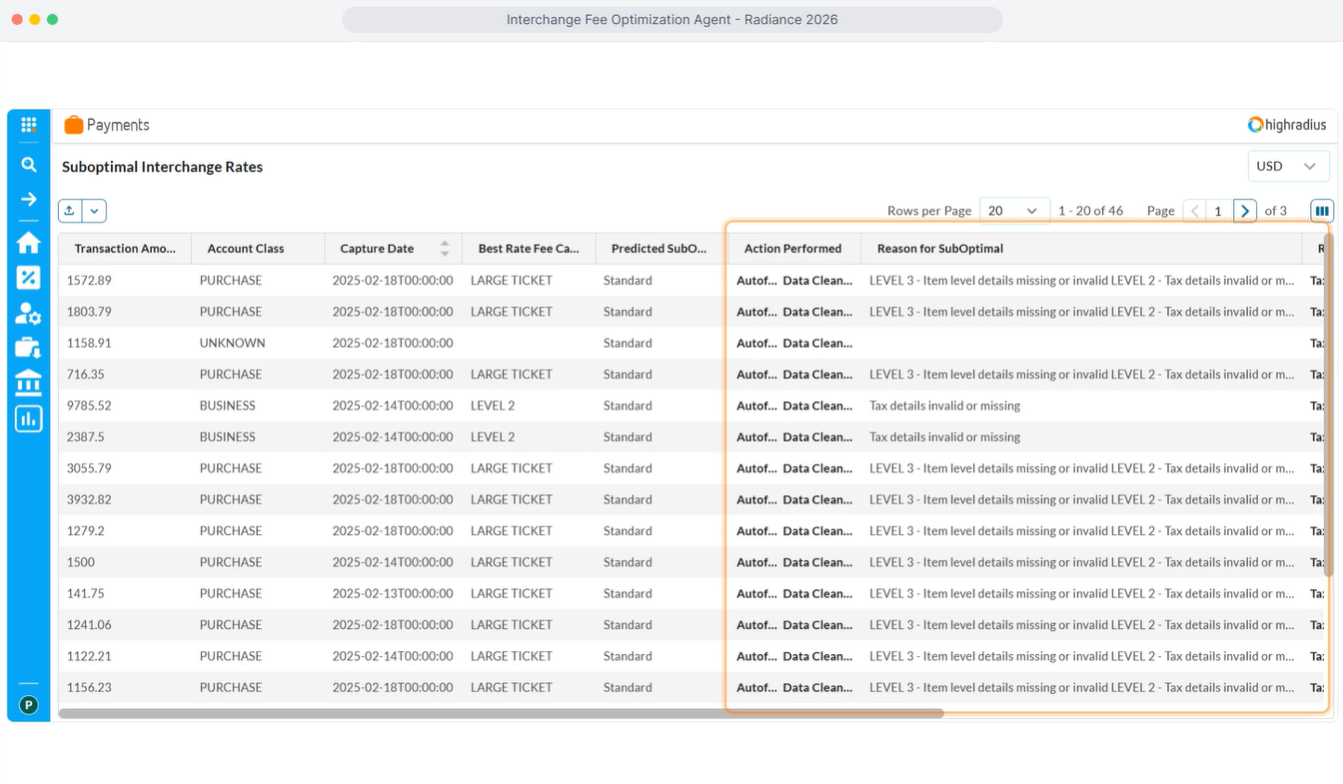Open the bank building sidebar icon

click(28, 383)
